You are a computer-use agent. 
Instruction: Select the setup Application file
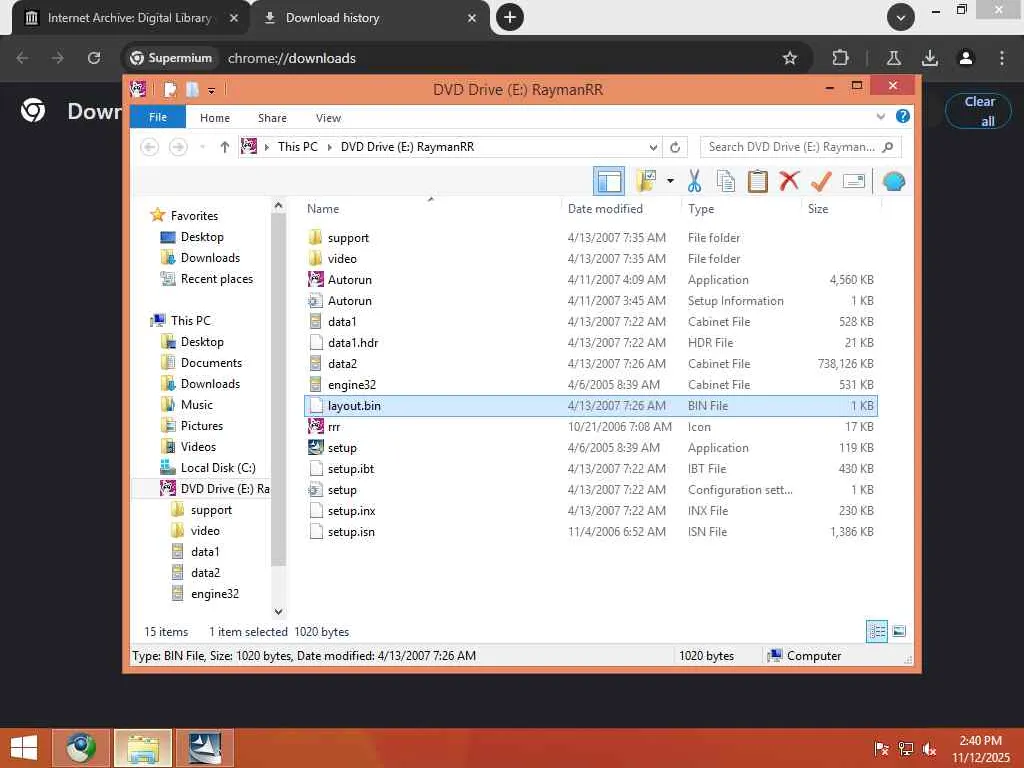[x=590, y=447]
